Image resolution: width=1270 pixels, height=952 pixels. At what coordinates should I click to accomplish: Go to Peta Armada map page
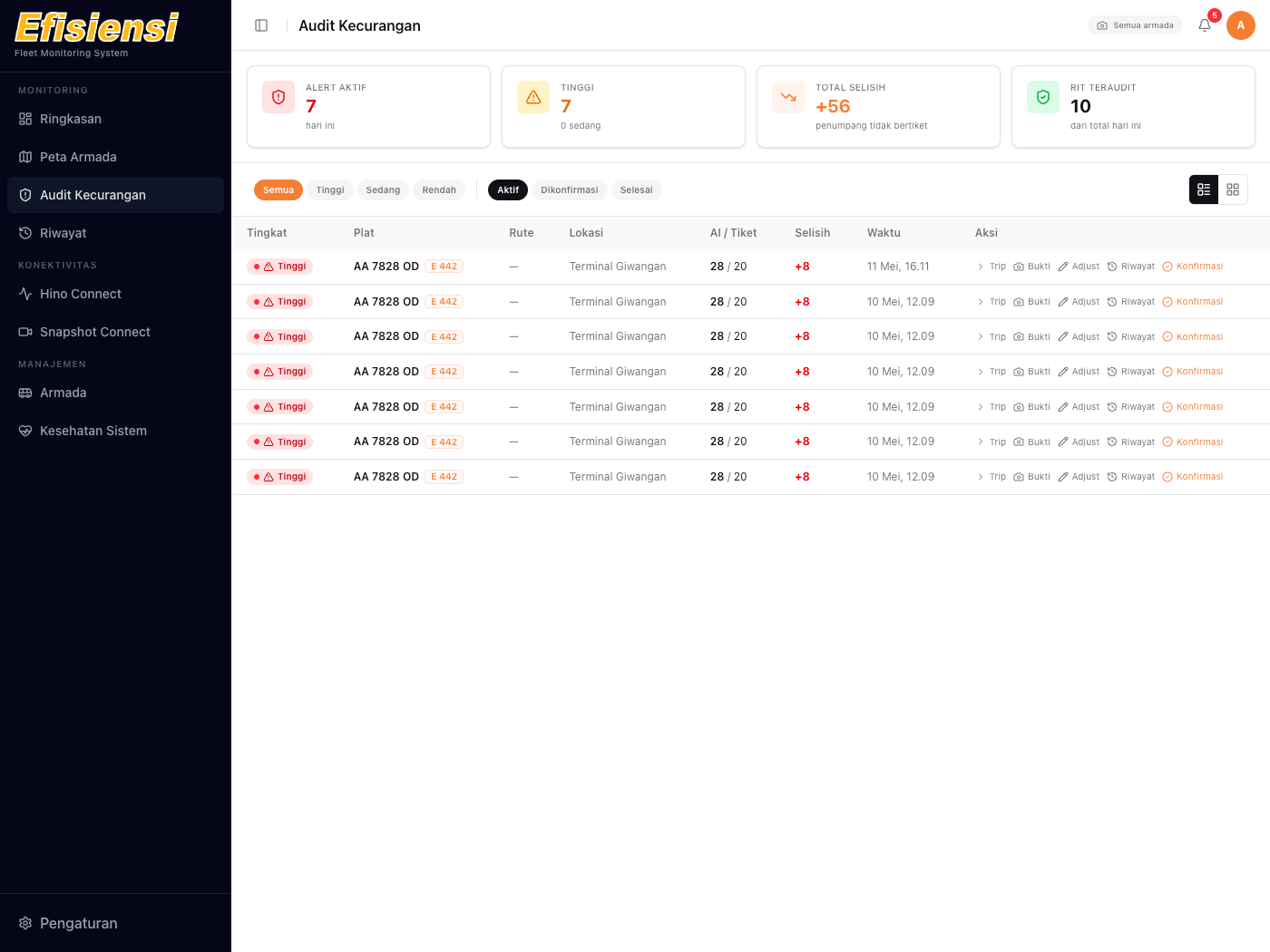(115, 157)
